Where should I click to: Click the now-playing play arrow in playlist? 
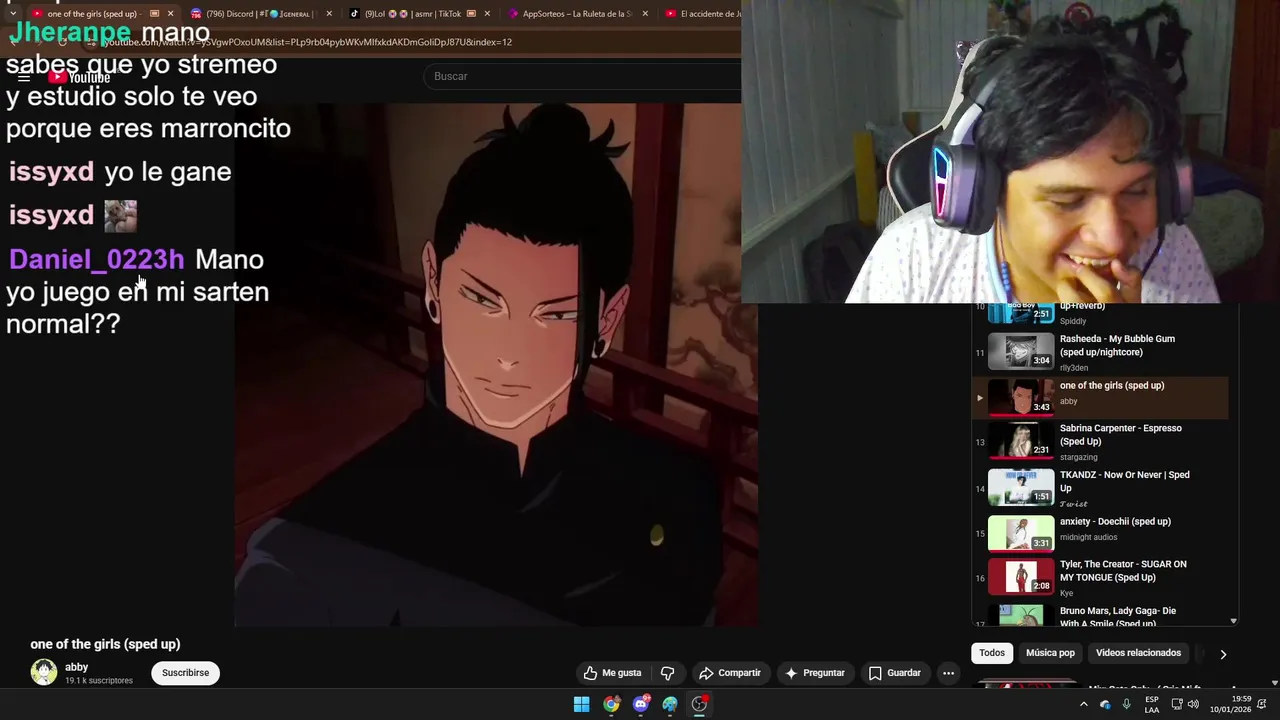tap(980, 398)
